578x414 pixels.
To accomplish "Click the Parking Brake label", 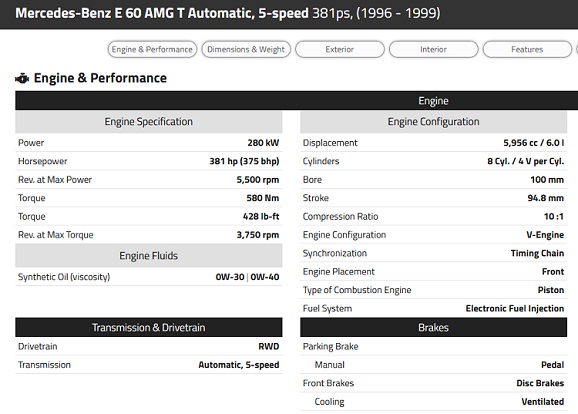I will coord(331,346).
